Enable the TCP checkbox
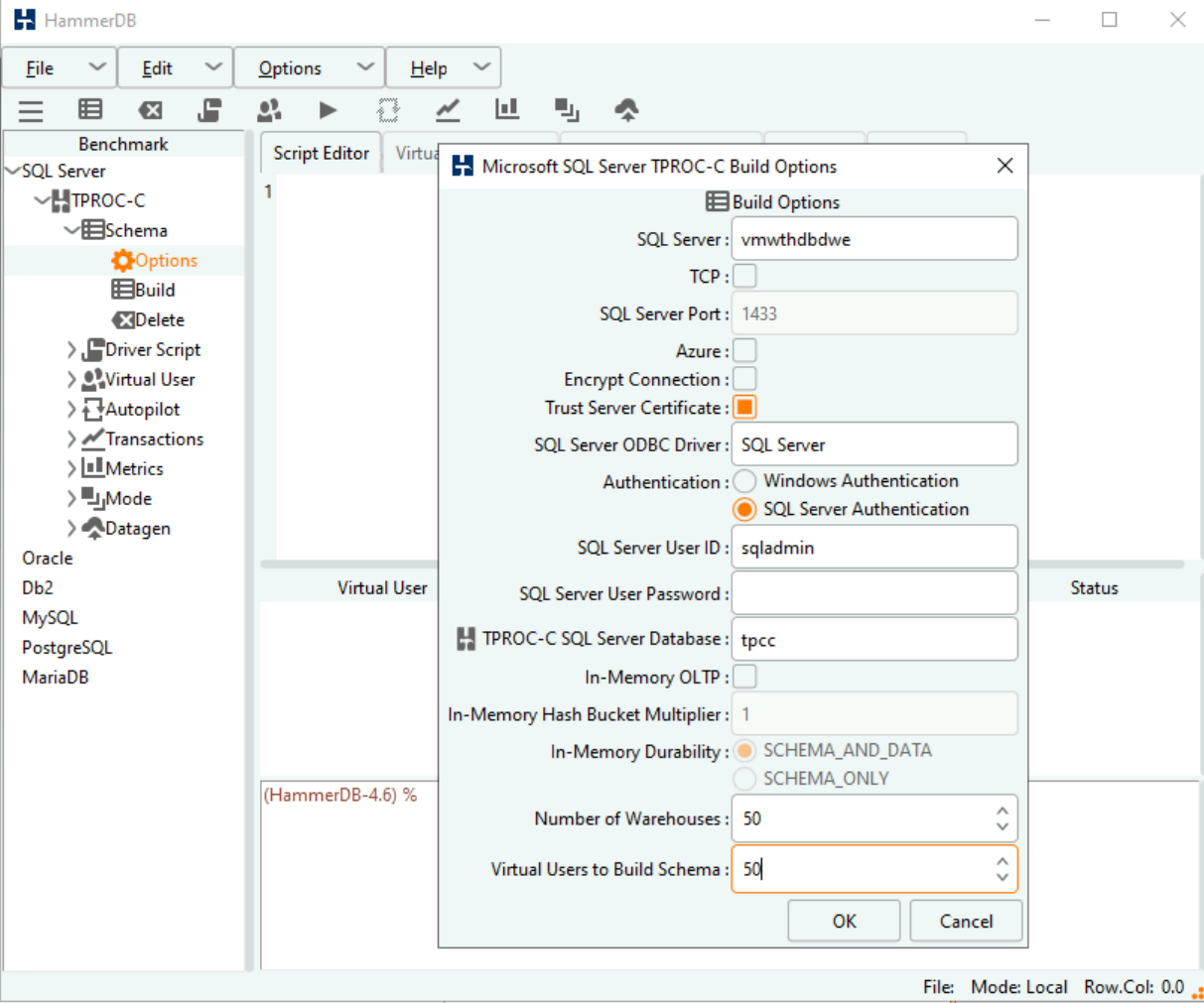The height and width of the screenshot is (1003, 1204). click(744, 276)
